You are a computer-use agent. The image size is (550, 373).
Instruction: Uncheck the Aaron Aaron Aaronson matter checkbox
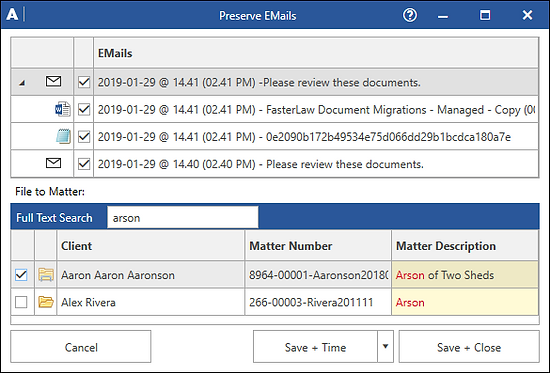coord(21,275)
